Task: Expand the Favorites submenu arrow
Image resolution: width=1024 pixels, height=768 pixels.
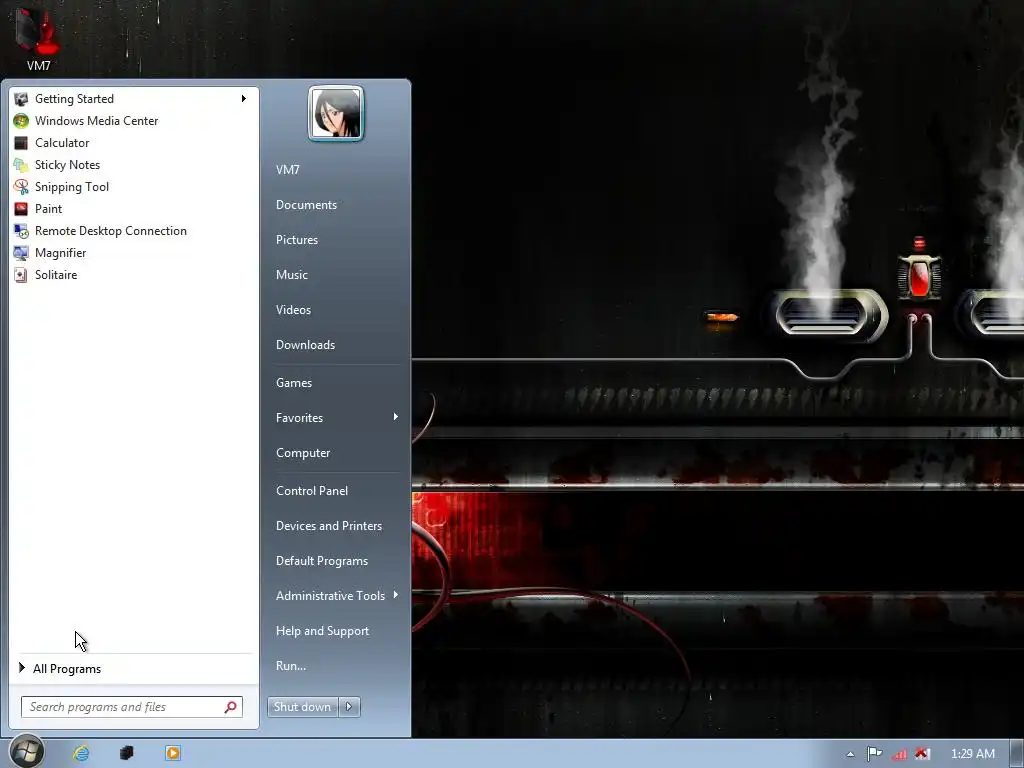Action: 396,417
